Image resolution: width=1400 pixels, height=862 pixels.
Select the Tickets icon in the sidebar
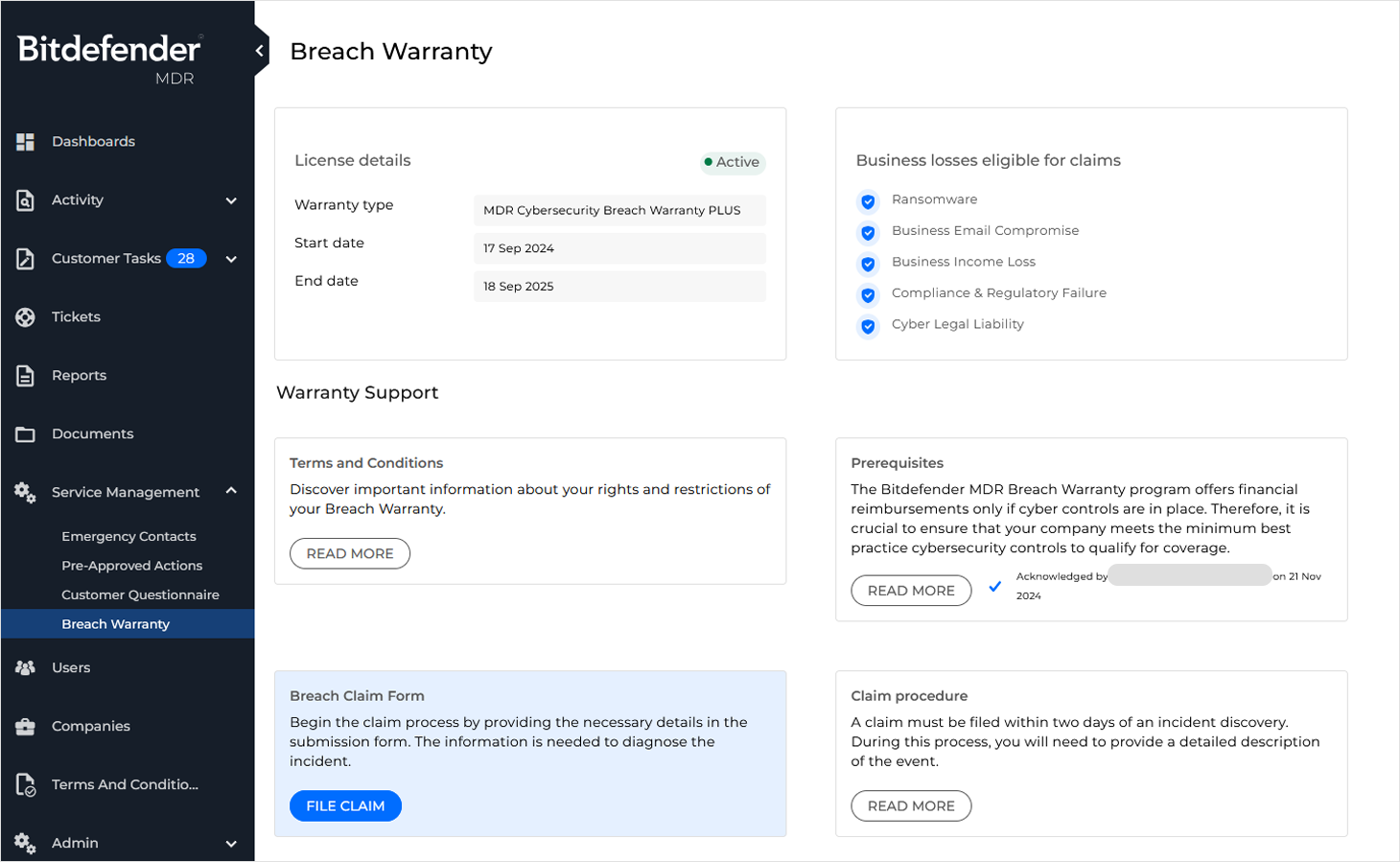click(25, 316)
